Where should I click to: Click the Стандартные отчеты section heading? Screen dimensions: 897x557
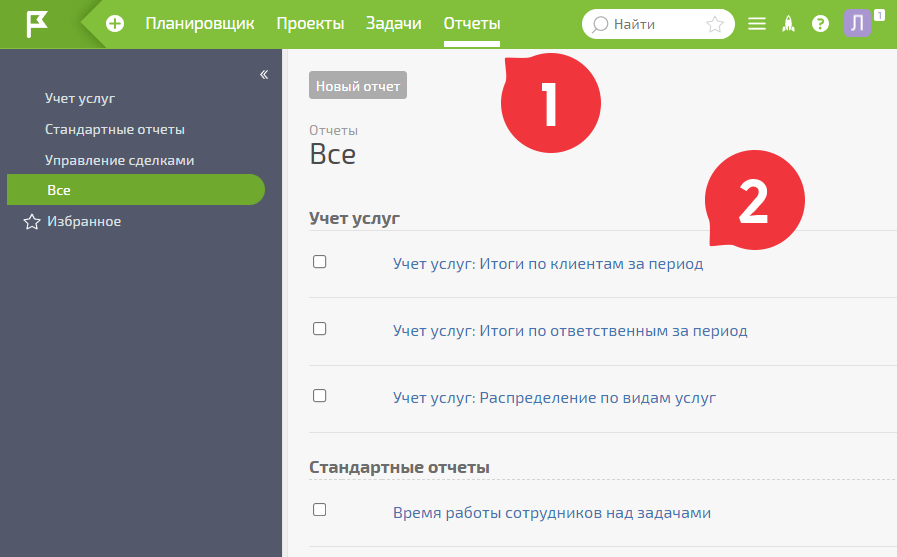coord(399,467)
